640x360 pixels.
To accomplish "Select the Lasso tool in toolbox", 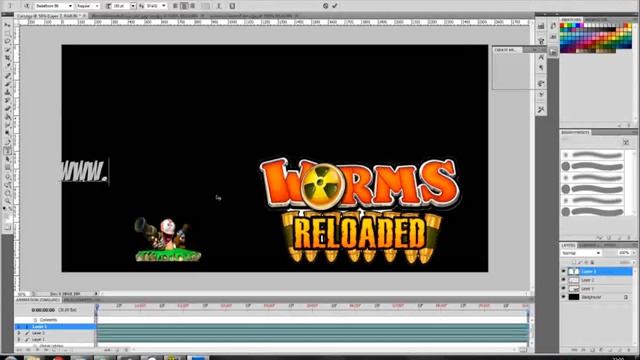I will pyautogui.click(x=7, y=42).
